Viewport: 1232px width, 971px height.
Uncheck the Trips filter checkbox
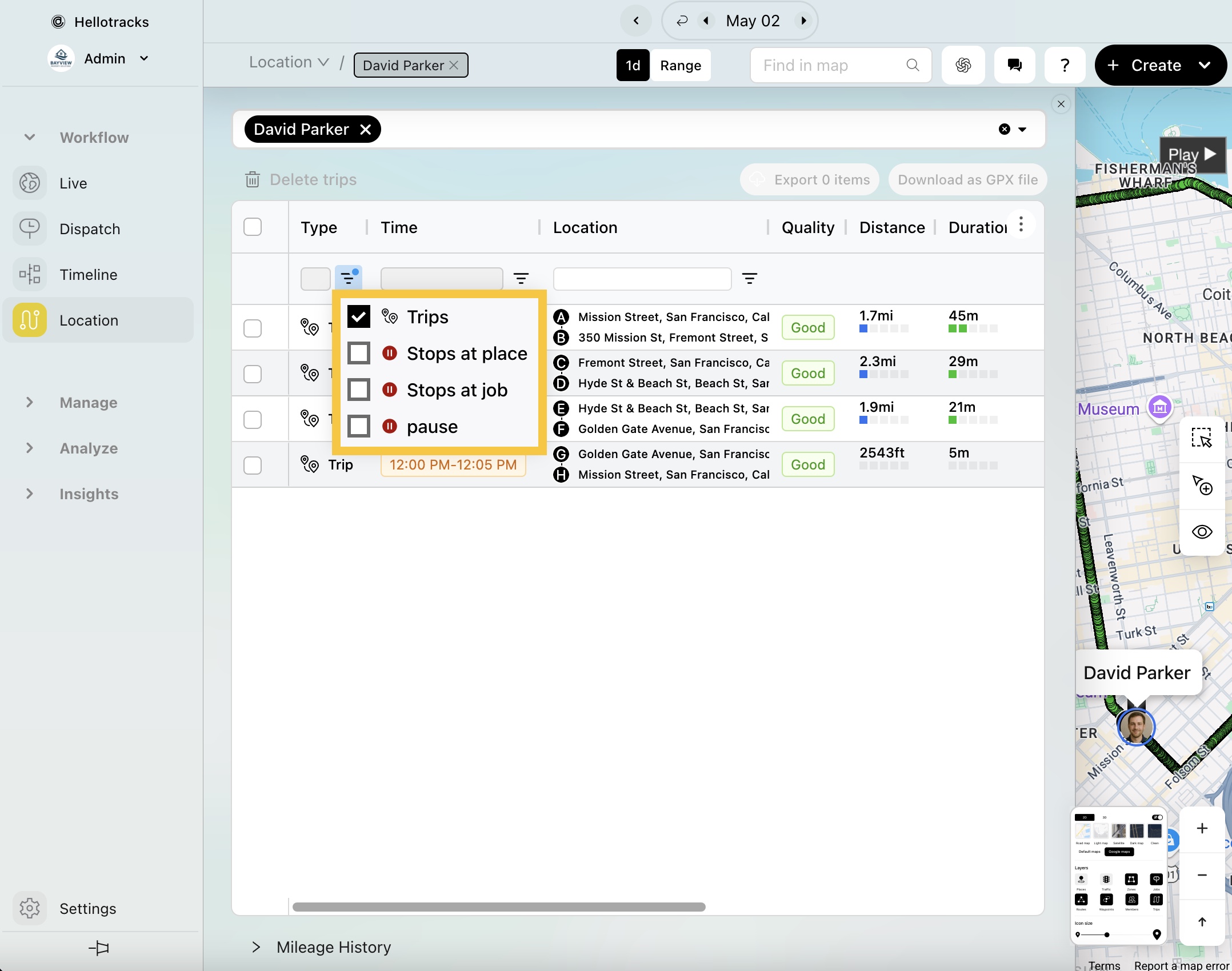click(x=359, y=317)
